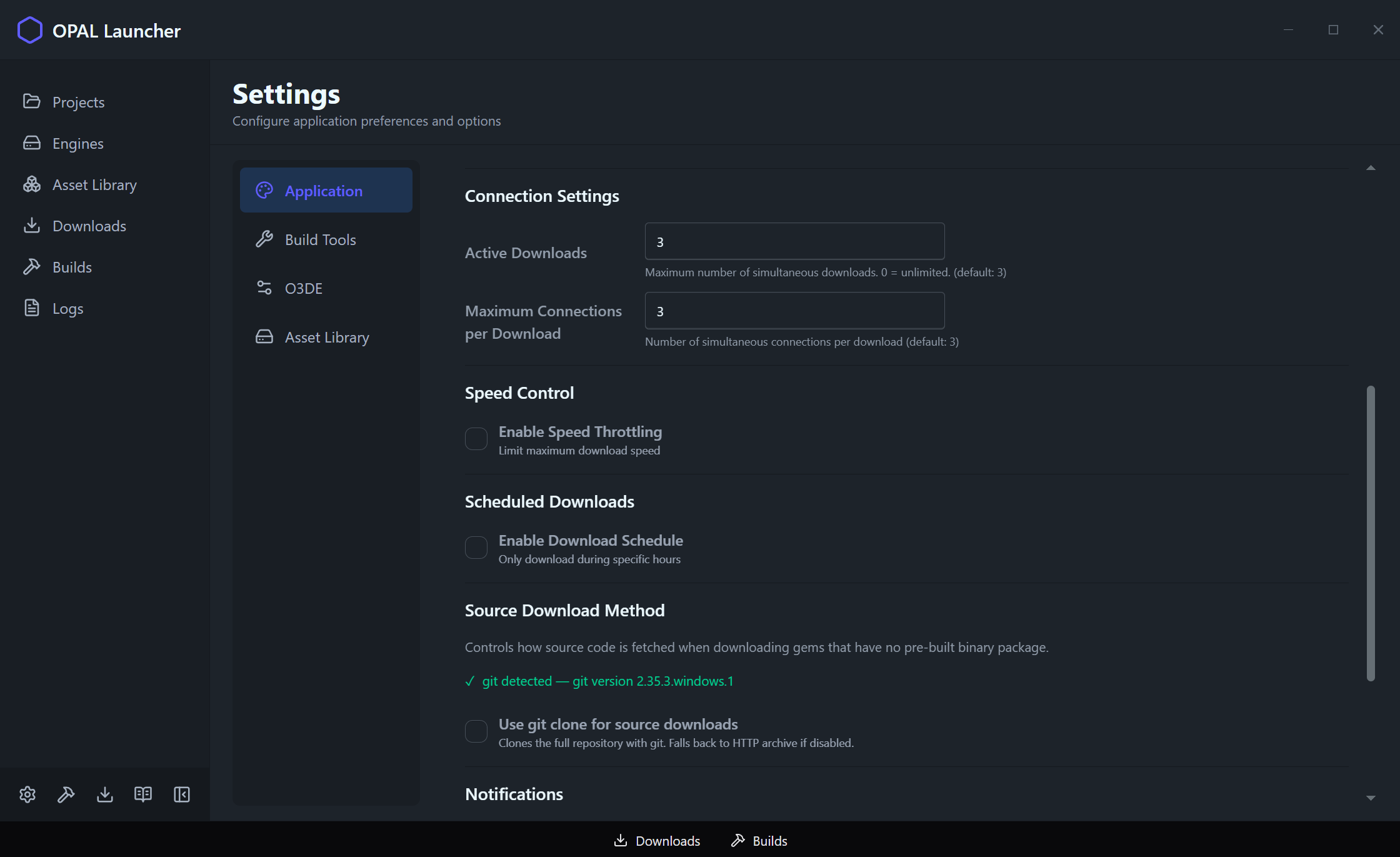Click the 'Scheduled Downloads' heading
The image size is (1400, 857).
[549, 501]
